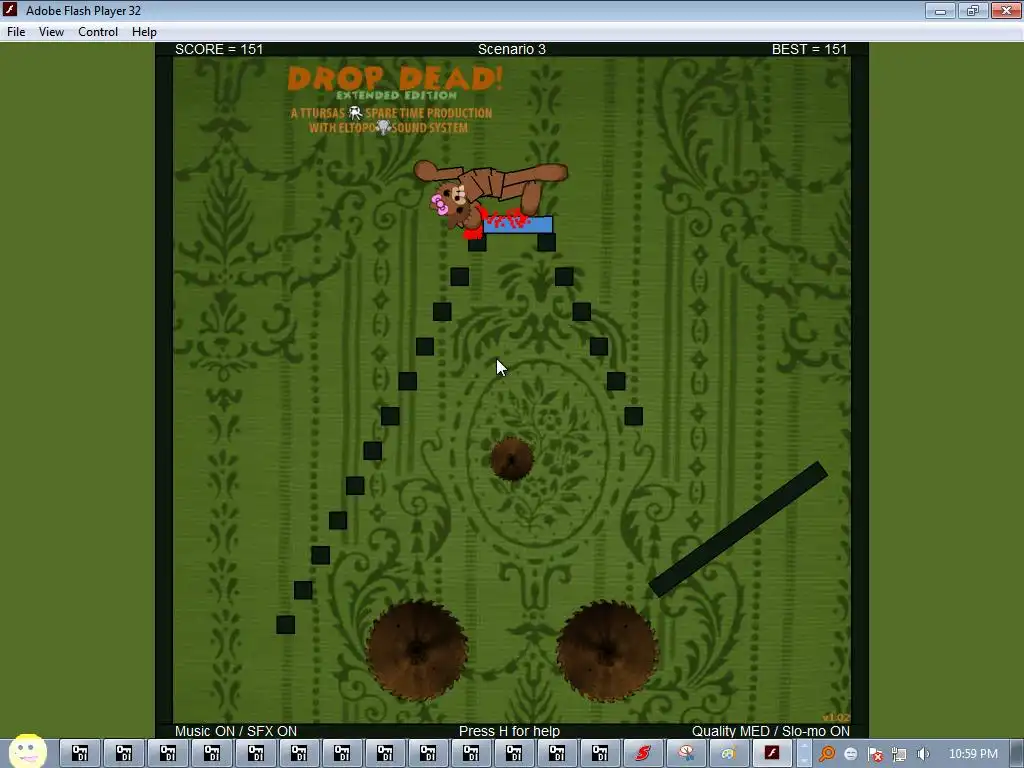Restore down the Flash Player window
This screenshot has width=1024, height=768.
point(973,10)
